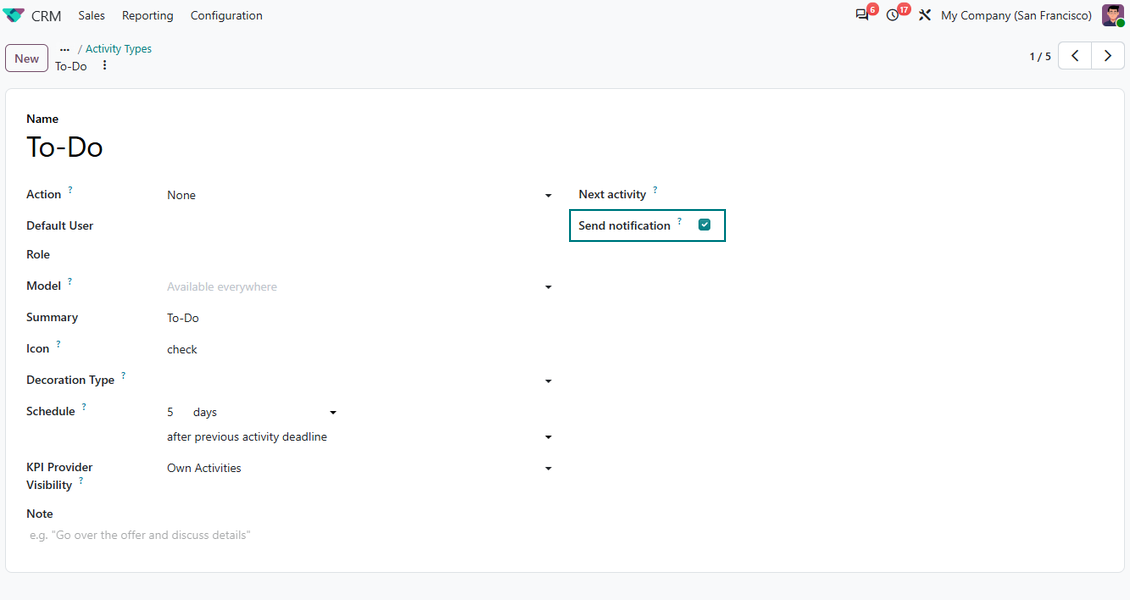Show the Icon field help tooltip
Image resolution: width=1130 pixels, height=600 pixels.
point(58,344)
